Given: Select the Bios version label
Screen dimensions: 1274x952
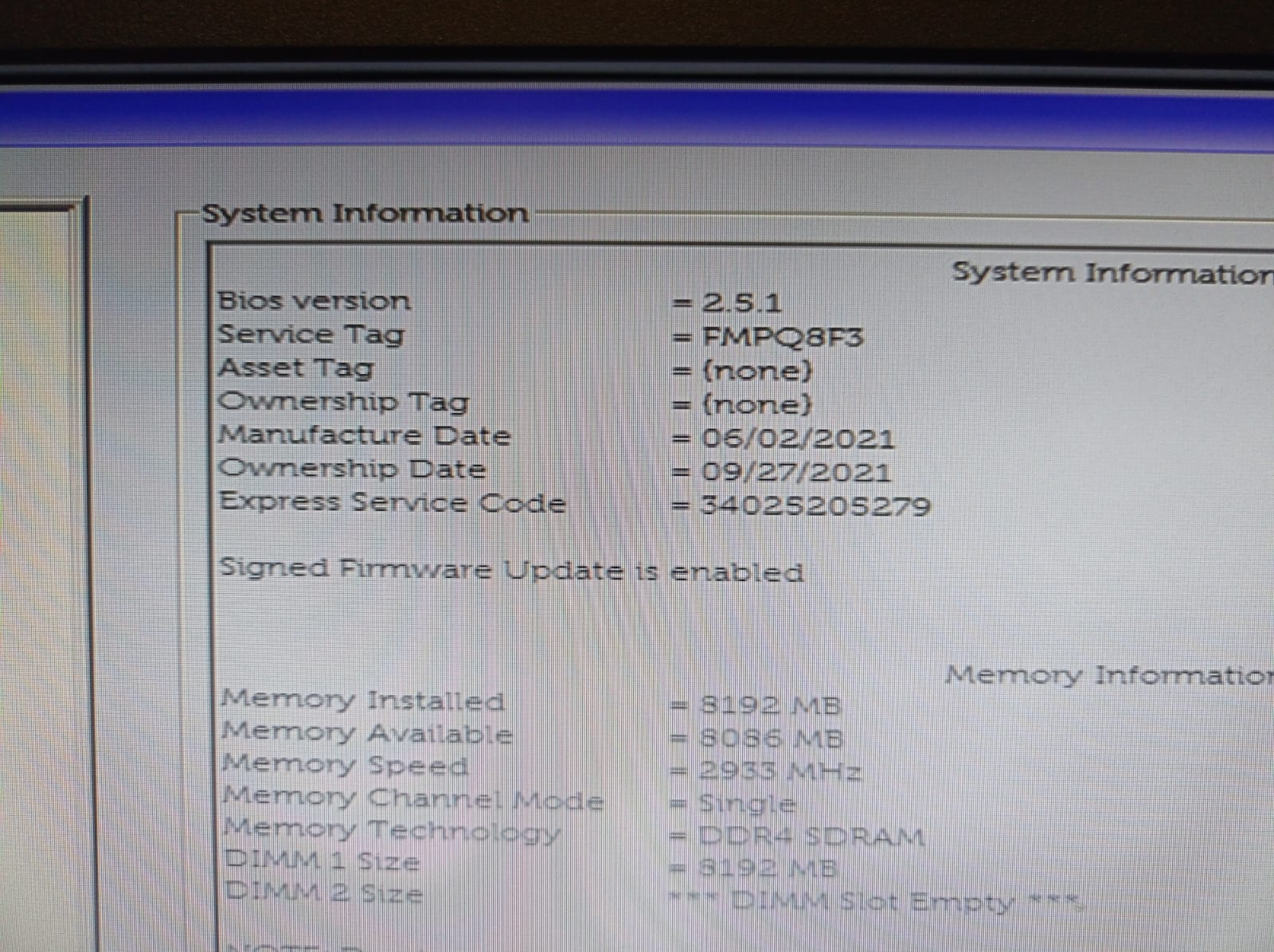Looking at the screenshot, I should click(x=314, y=301).
